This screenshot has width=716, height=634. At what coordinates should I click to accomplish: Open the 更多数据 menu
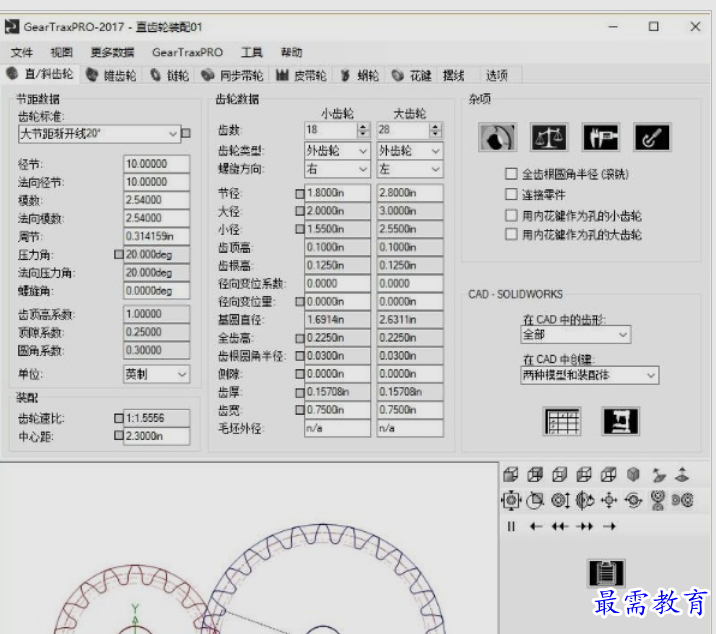[112, 53]
